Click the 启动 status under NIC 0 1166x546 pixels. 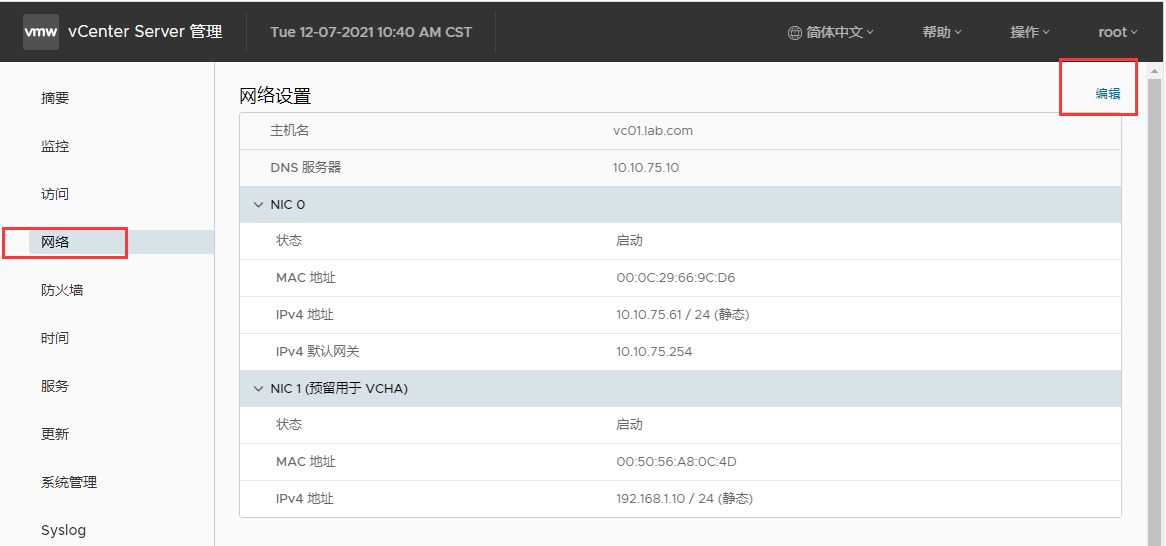(x=629, y=241)
